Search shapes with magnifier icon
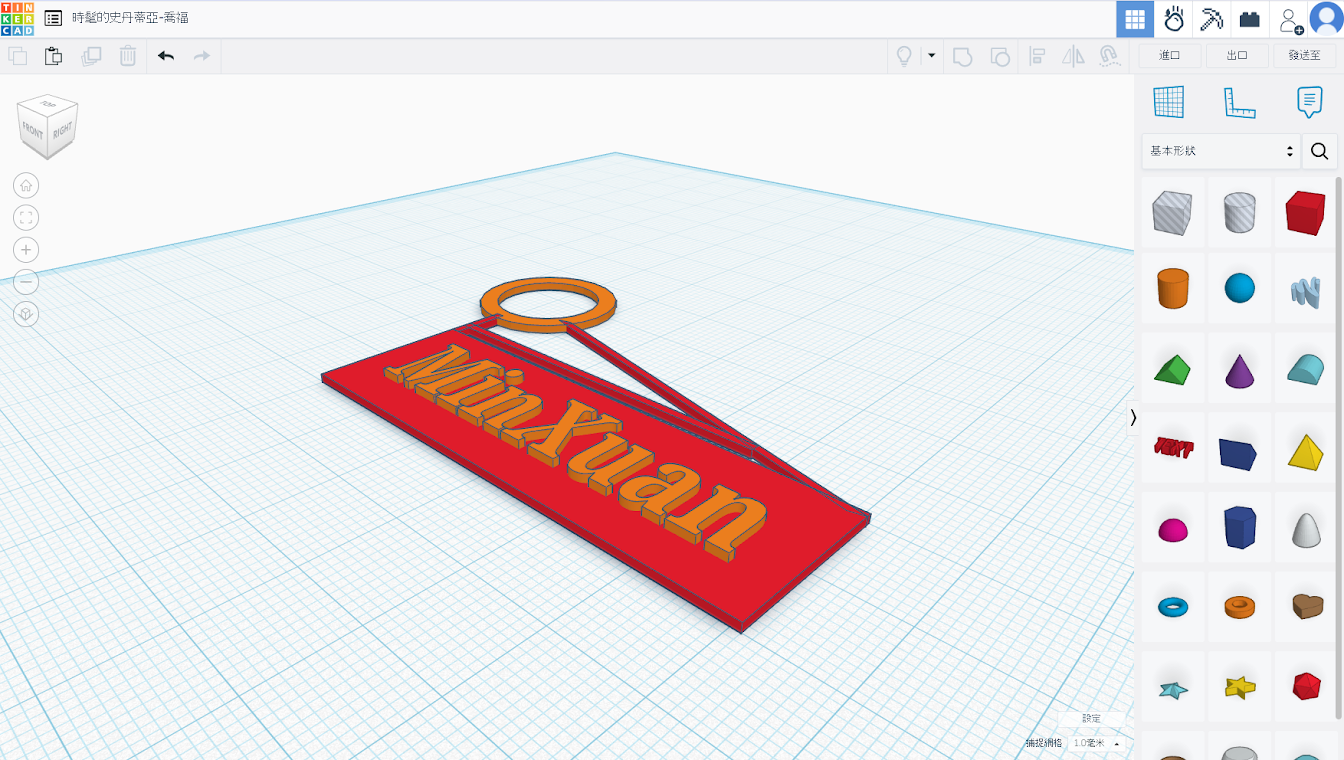1344x760 pixels. click(1319, 151)
